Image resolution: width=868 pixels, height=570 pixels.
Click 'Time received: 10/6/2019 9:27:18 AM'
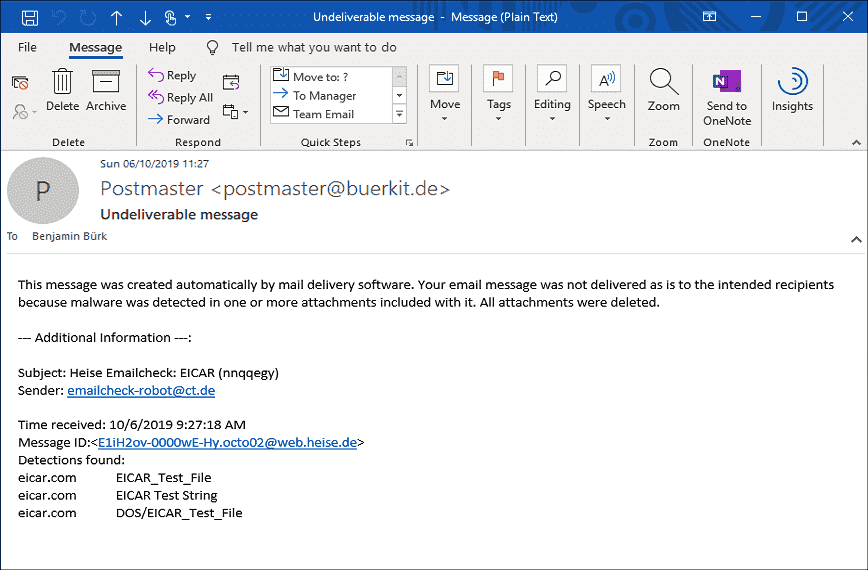(x=132, y=425)
